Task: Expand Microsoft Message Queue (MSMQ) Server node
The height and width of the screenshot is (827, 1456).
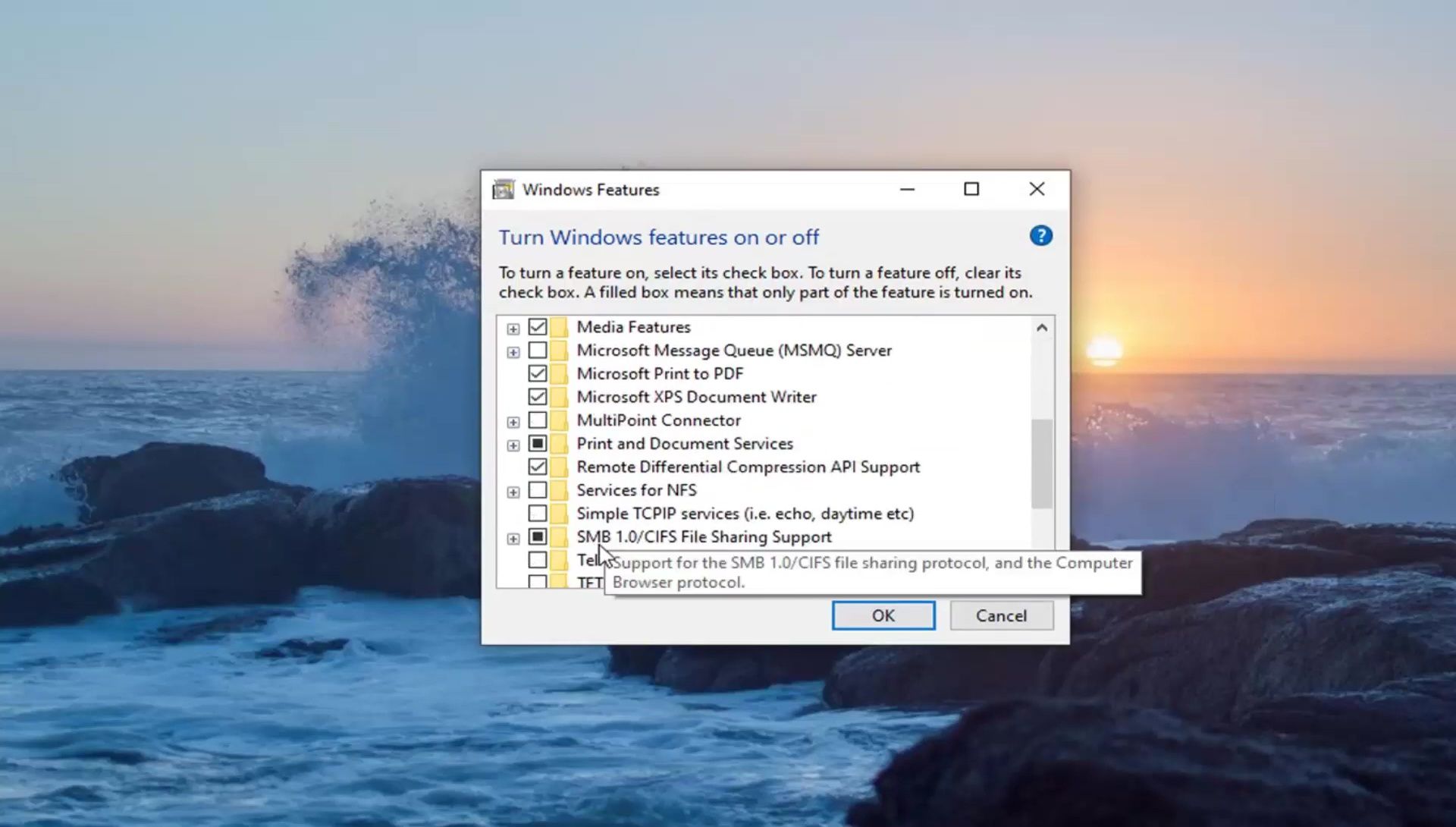Action: click(513, 352)
